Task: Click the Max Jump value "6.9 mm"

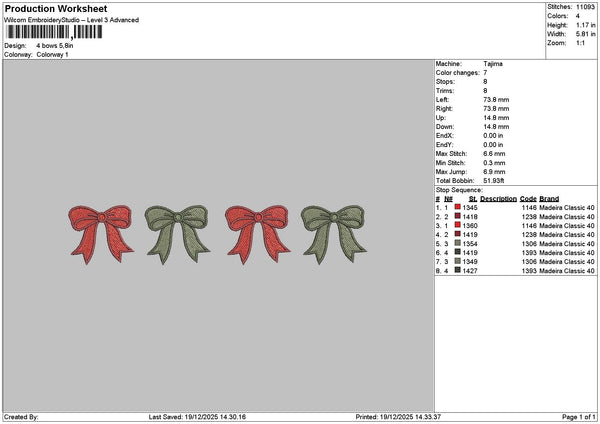Action: click(x=494, y=172)
